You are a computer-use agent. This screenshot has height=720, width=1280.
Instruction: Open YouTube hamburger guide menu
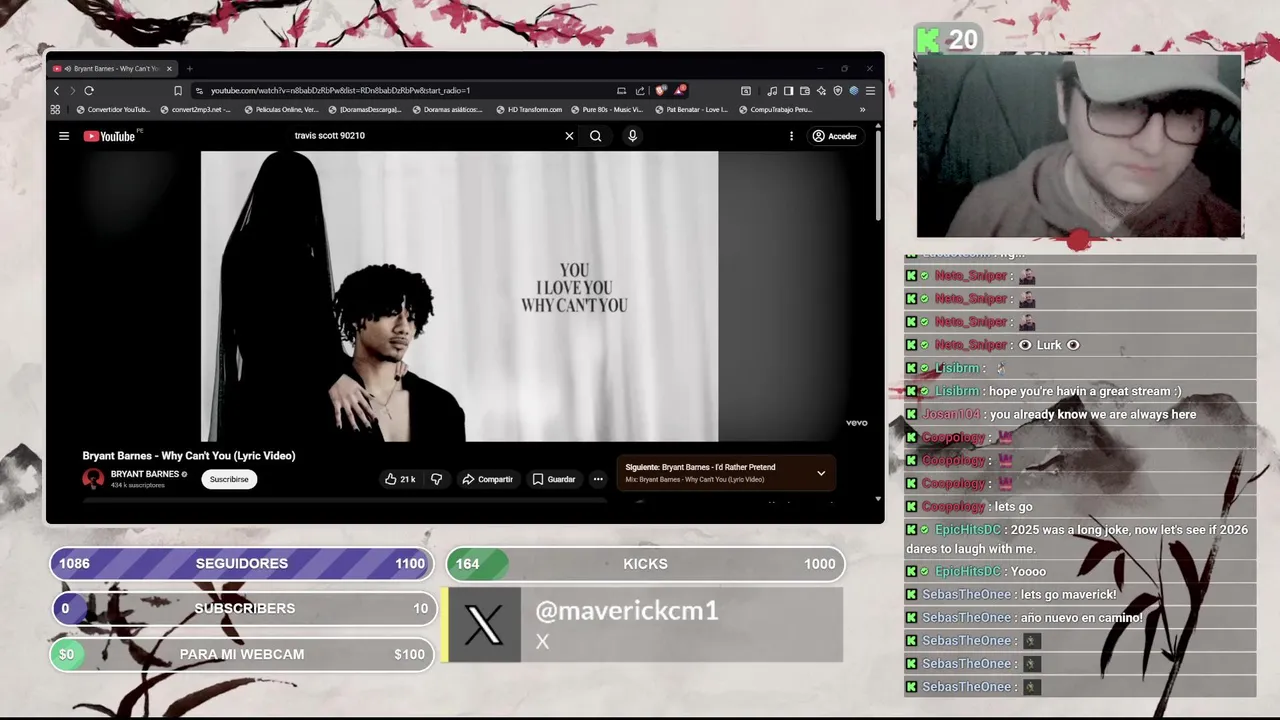[x=64, y=136]
